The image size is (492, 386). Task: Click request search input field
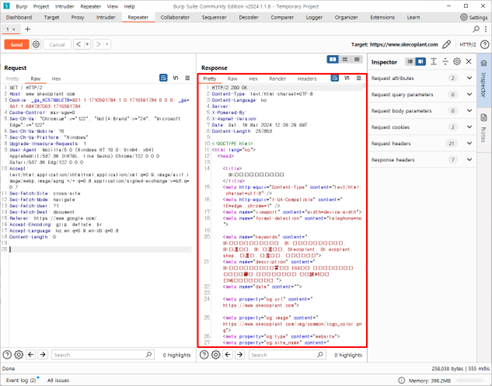pyautogui.click(x=103, y=355)
